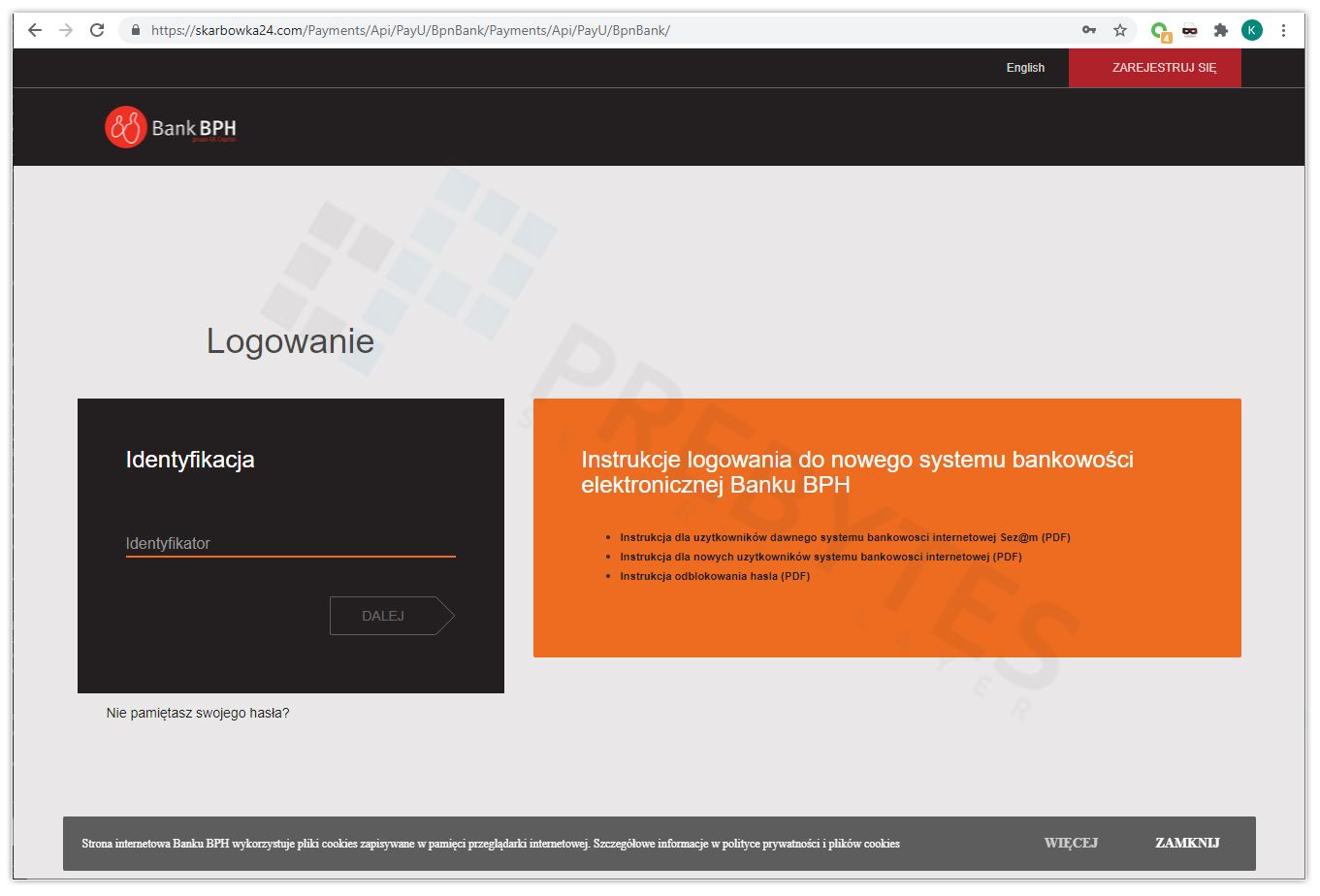
Task: Open the Chrome three-dot menu
Action: point(1283,30)
